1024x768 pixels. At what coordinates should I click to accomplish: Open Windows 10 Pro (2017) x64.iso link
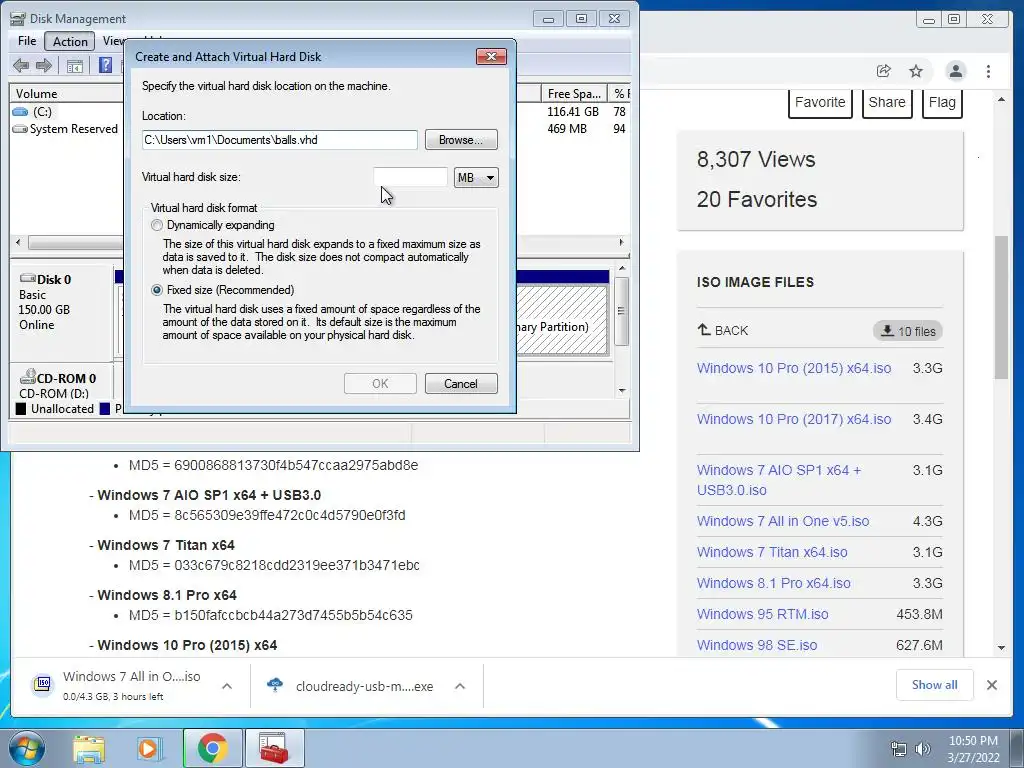tap(793, 419)
